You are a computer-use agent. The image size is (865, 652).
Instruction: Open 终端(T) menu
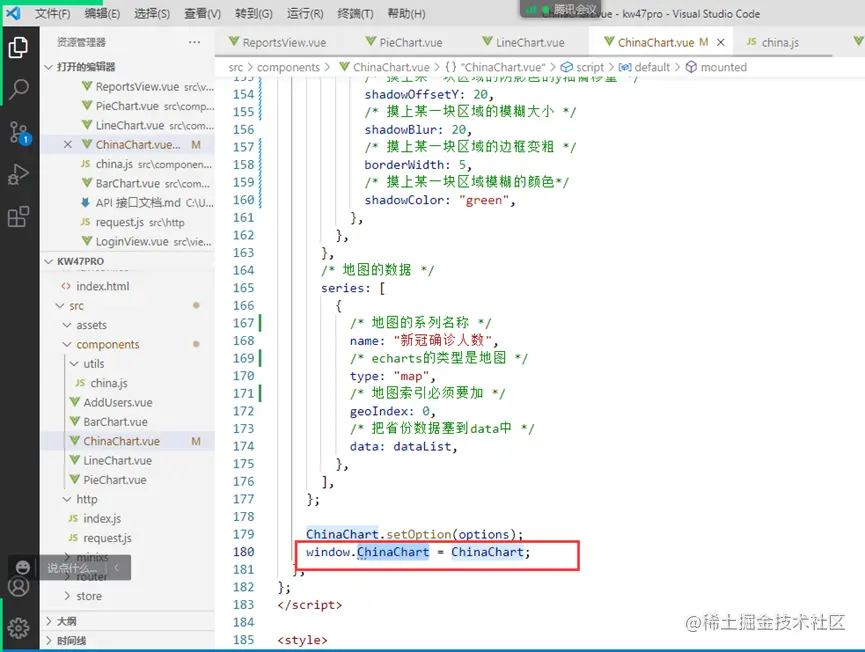click(355, 14)
